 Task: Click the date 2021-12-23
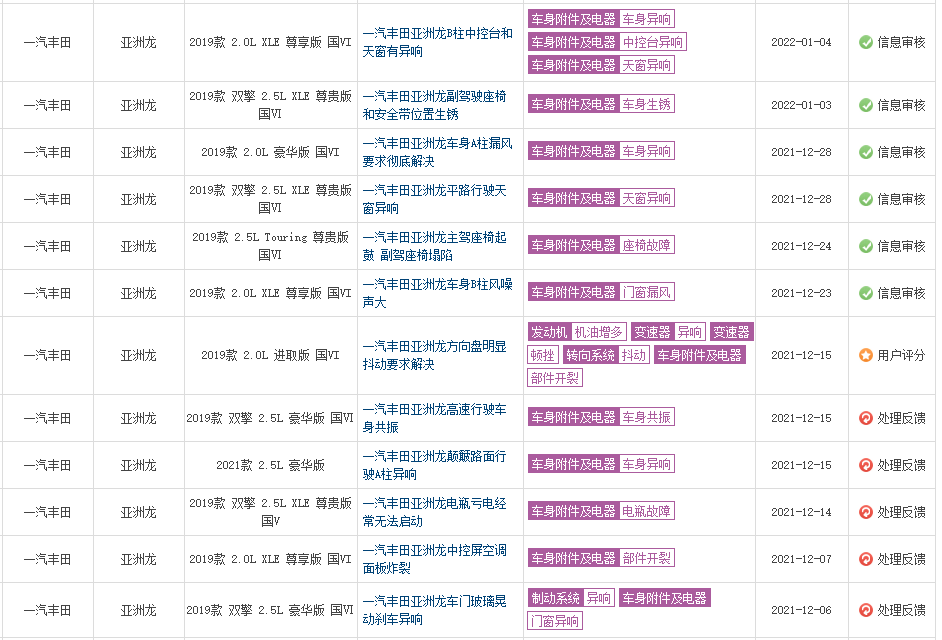pos(801,293)
